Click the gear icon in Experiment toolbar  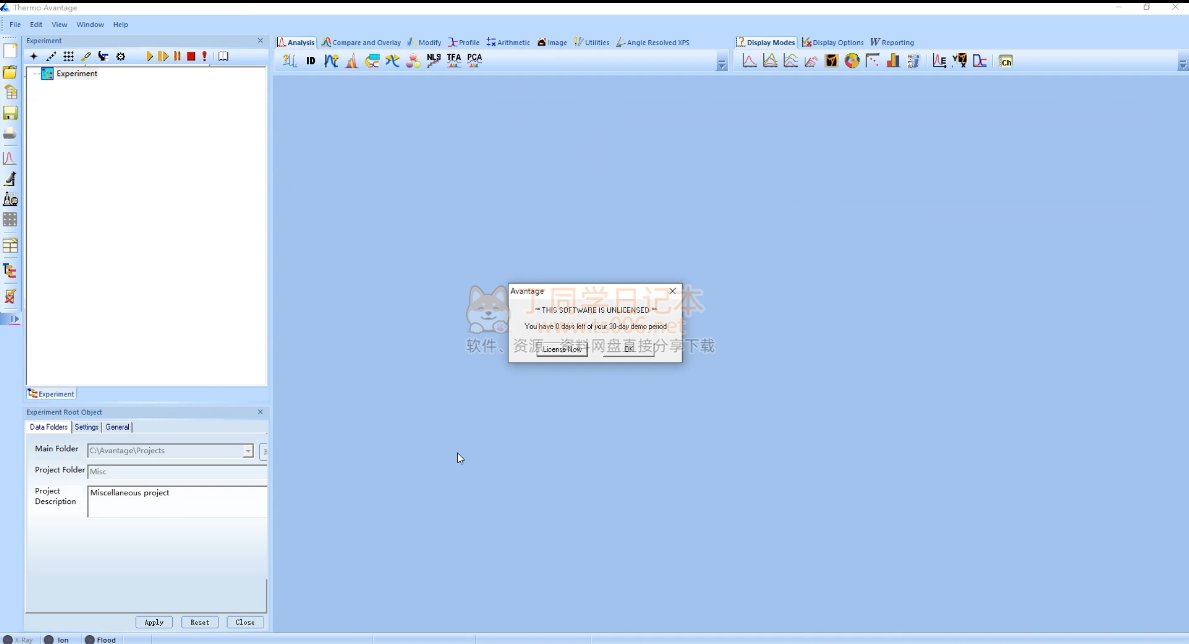(x=121, y=56)
